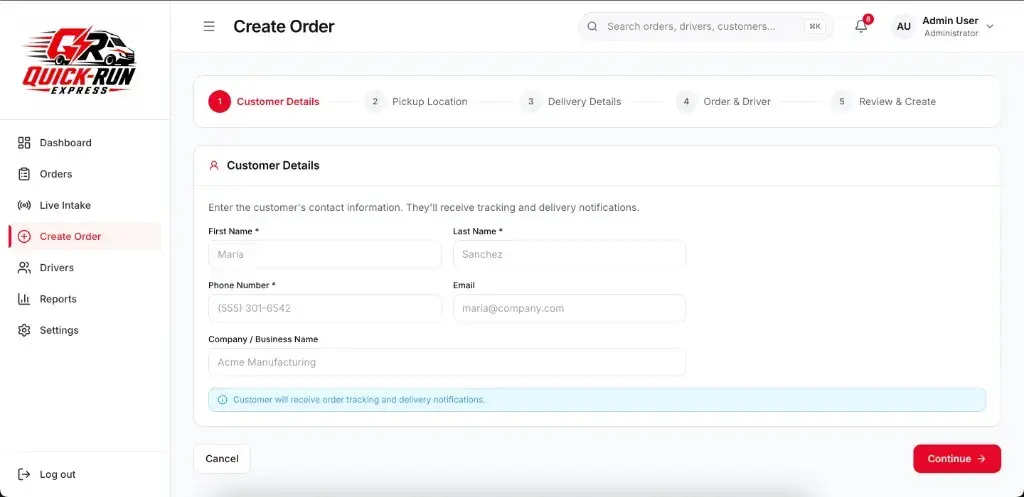Click step 4 circle for Order & Driver
The height and width of the screenshot is (497, 1024).
point(686,101)
